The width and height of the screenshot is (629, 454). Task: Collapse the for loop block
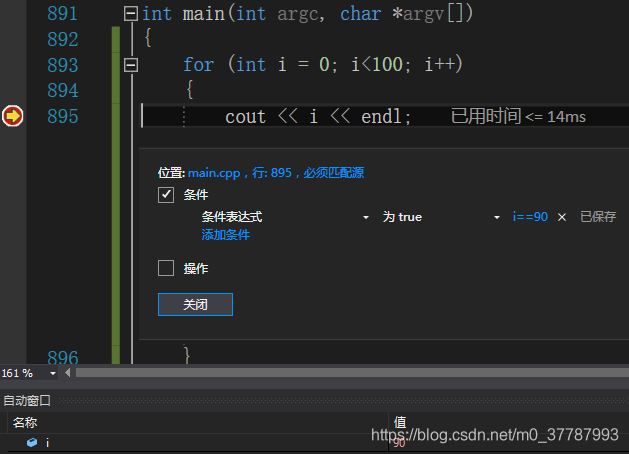(x=131, y=65)
